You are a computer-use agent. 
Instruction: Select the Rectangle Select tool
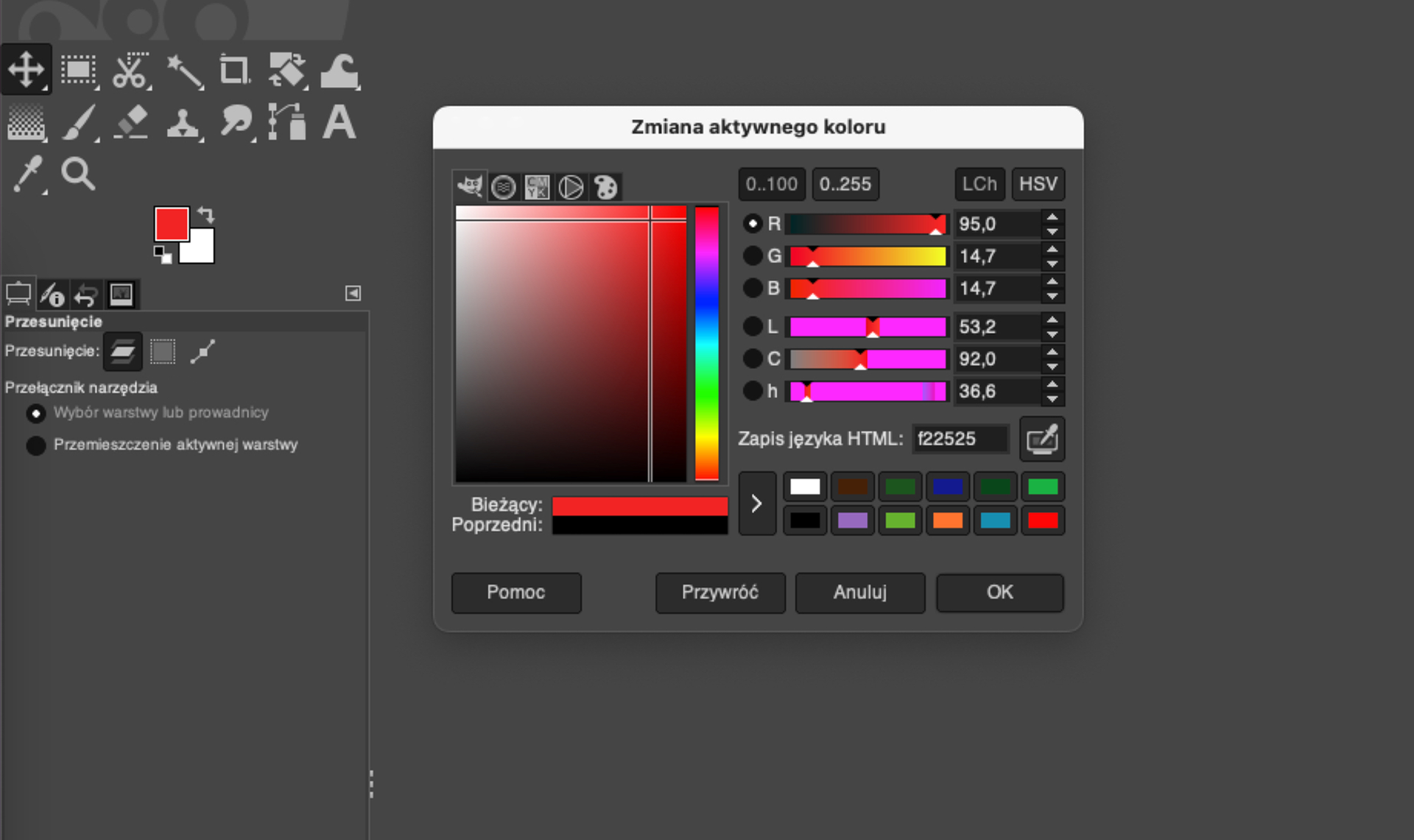[79, 70]
